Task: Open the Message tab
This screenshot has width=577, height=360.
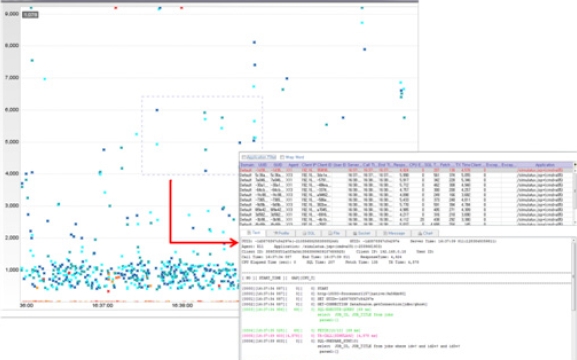Action: point(394,233)
